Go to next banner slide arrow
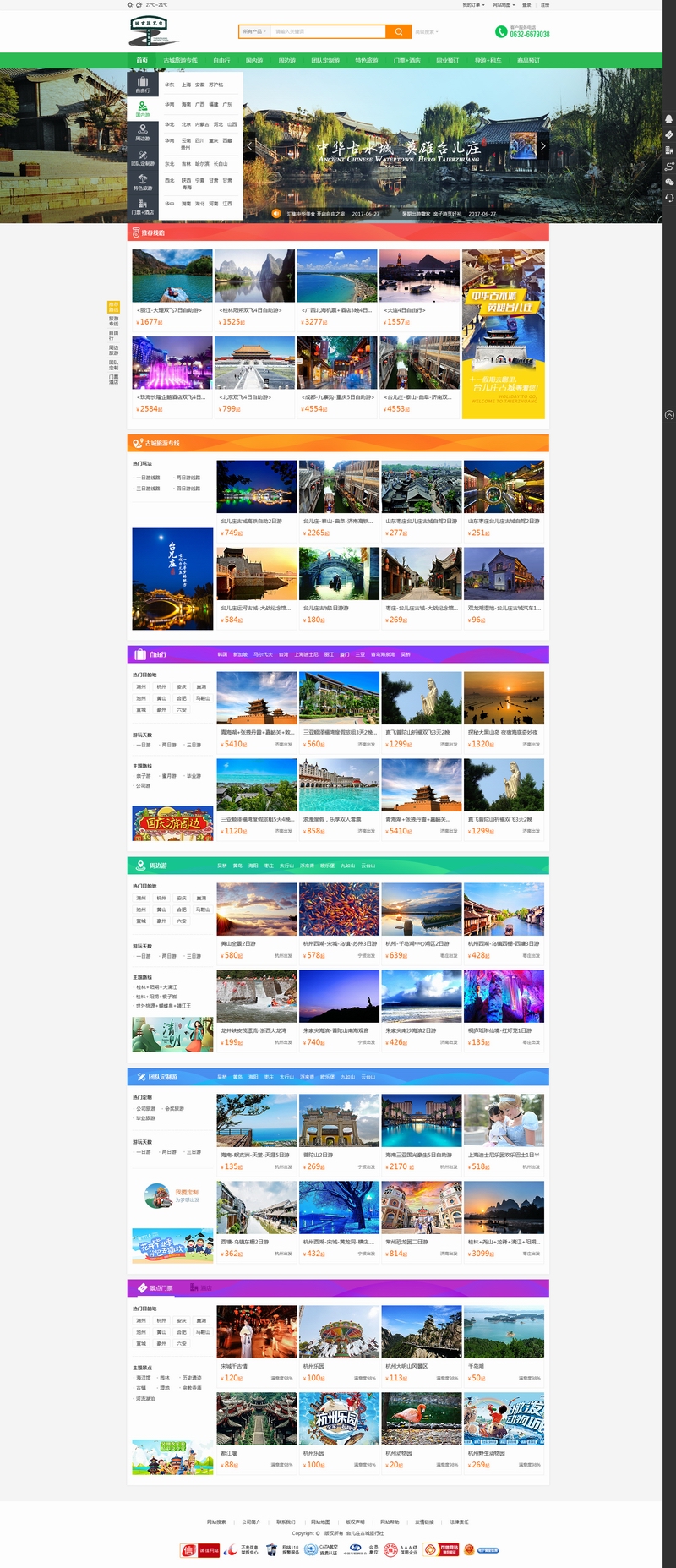Viewport: 676px width, 1568px height. pos(542,146)
